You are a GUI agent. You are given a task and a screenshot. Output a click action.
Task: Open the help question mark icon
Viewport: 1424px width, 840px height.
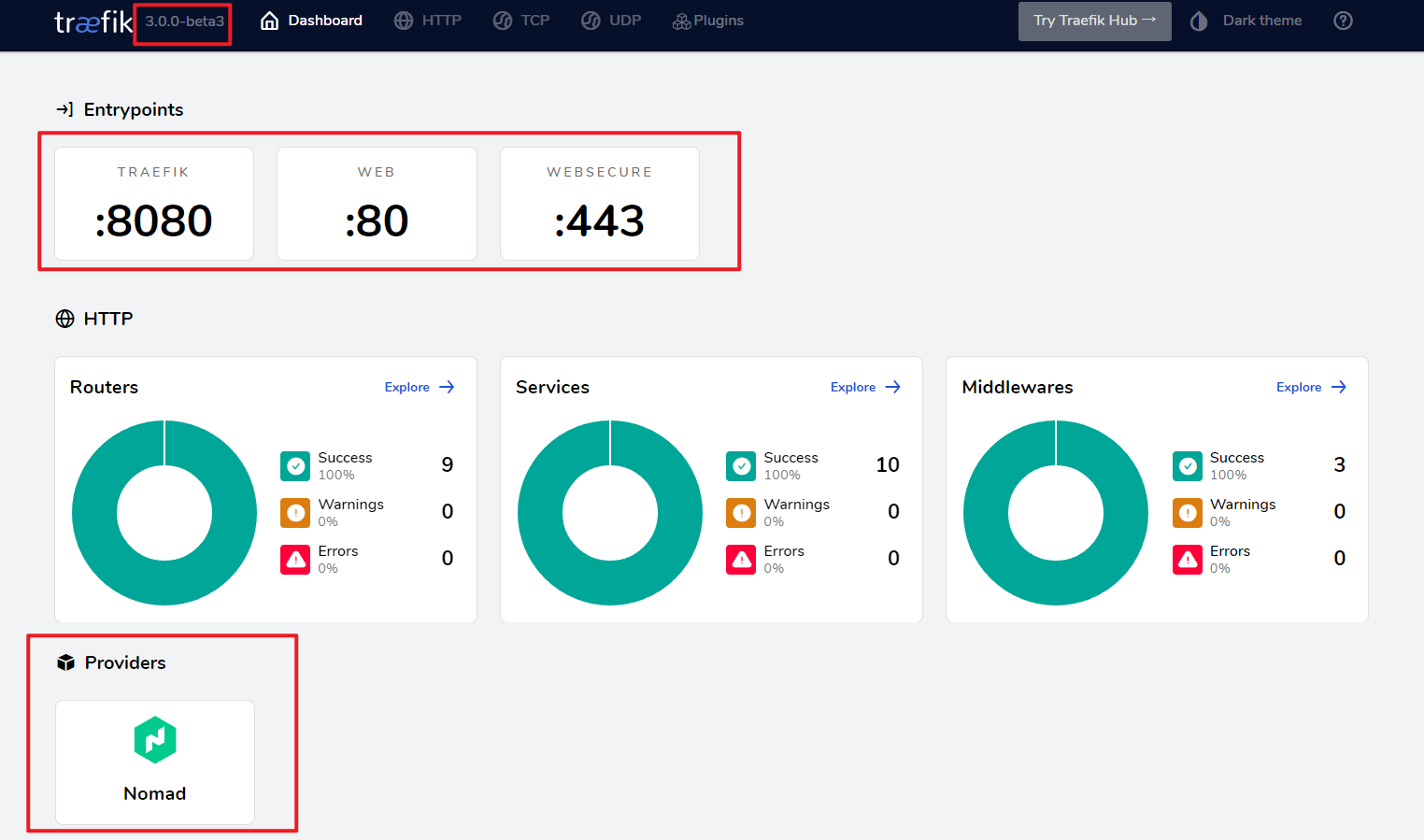click(x=1344, y=21)
